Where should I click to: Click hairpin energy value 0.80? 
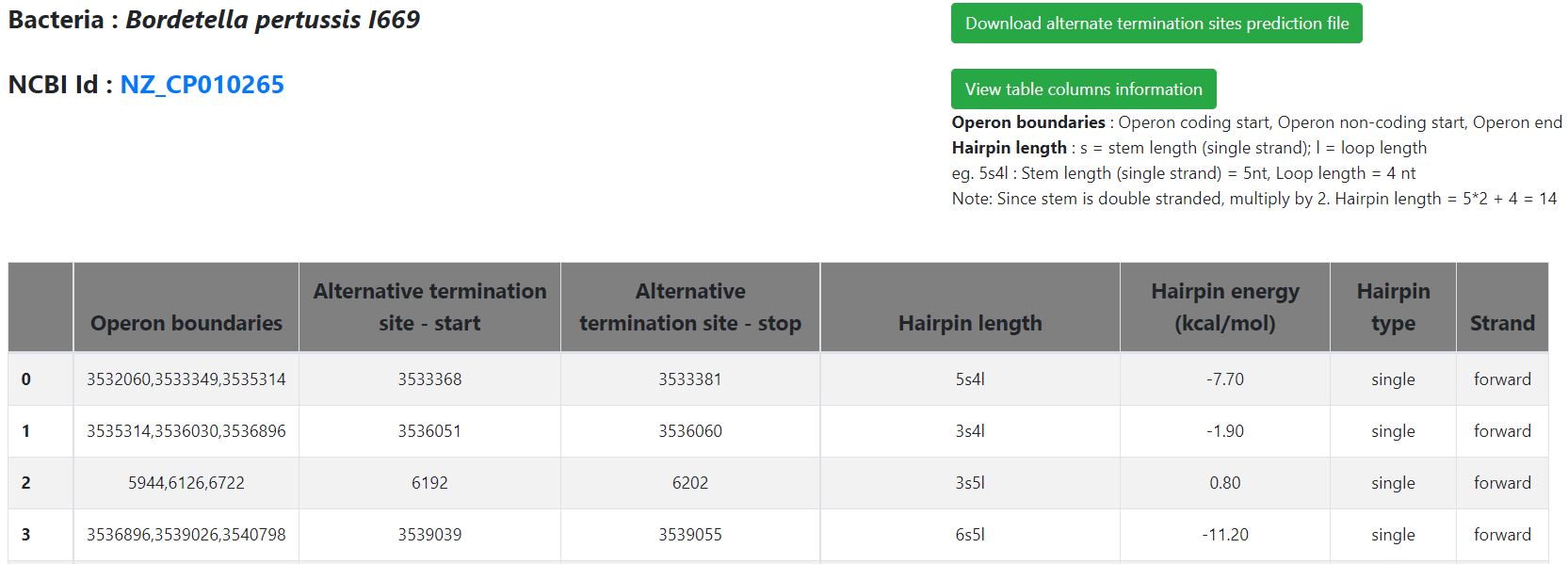tap(1224, 483)
